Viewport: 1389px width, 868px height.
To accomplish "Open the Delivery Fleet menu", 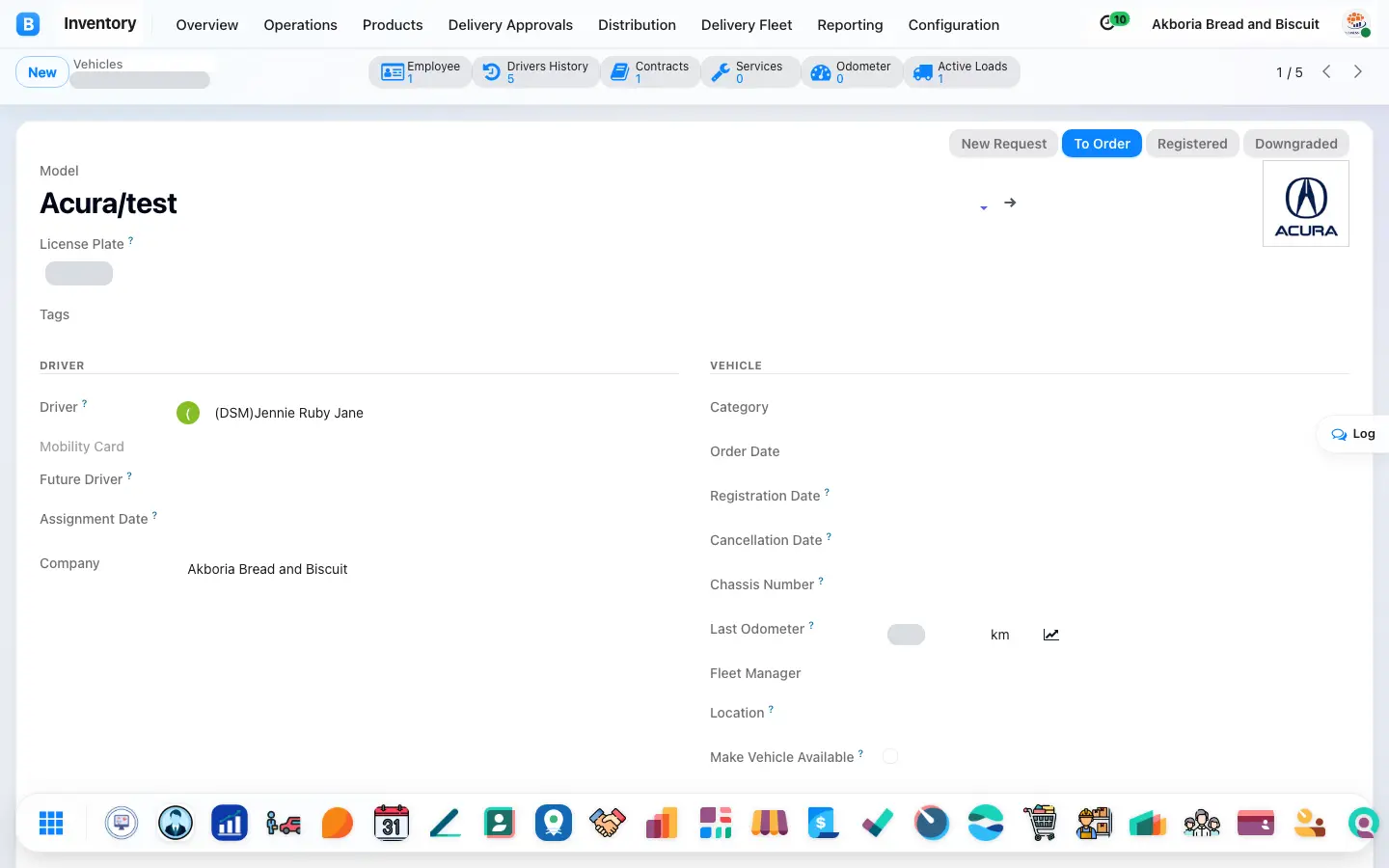I will (x=747, y=25).
